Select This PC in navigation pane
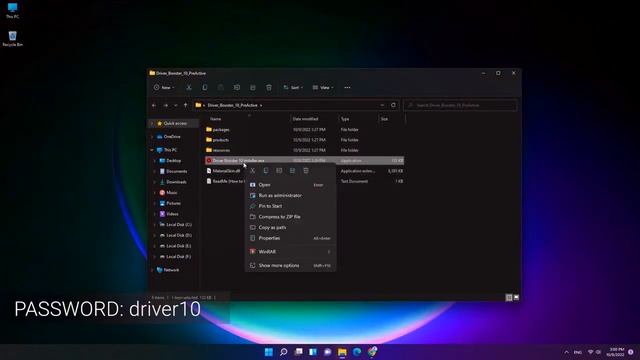640x360 pixels. (170, 150)
